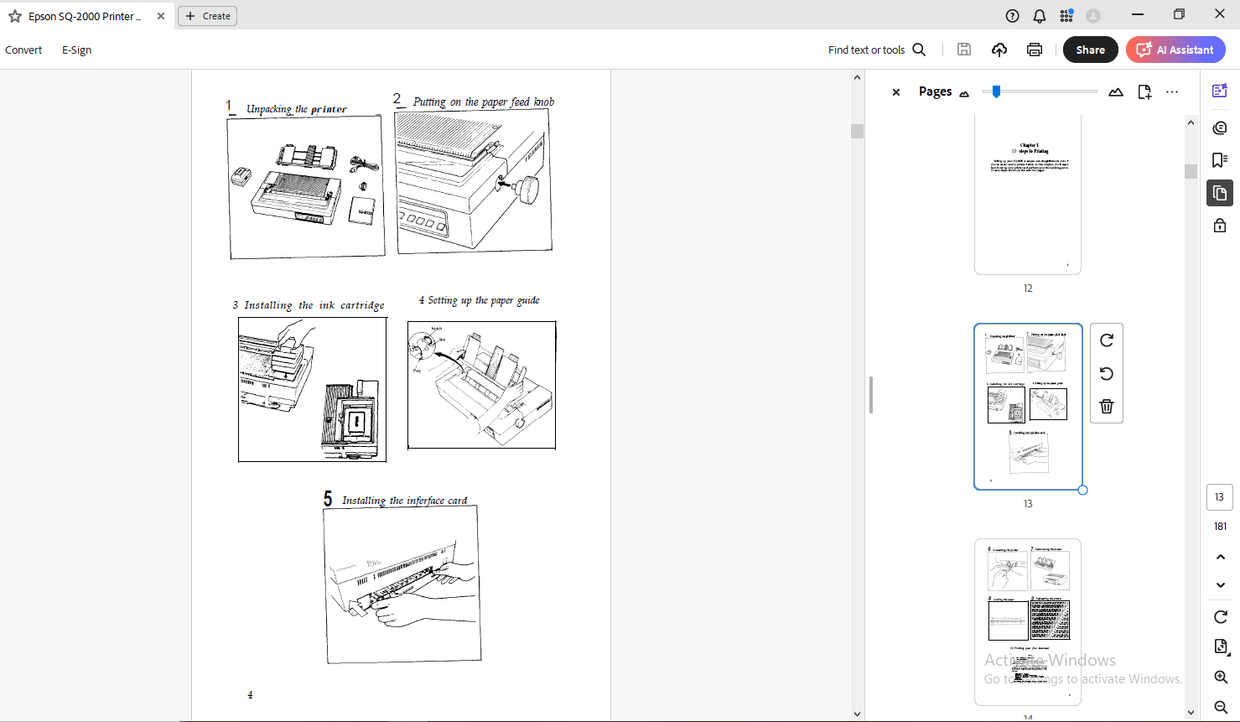Save the document with the save icon
The height and width of the screenshot is (722, 1240).
coord(963,49)
